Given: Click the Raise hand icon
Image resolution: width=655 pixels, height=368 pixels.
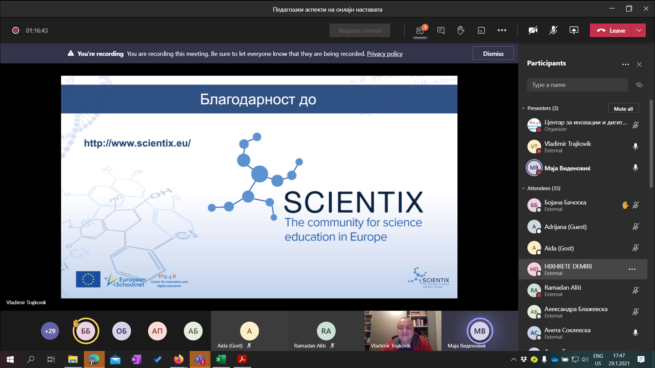Looking at the screenshot, I should [x=461, y=30].
